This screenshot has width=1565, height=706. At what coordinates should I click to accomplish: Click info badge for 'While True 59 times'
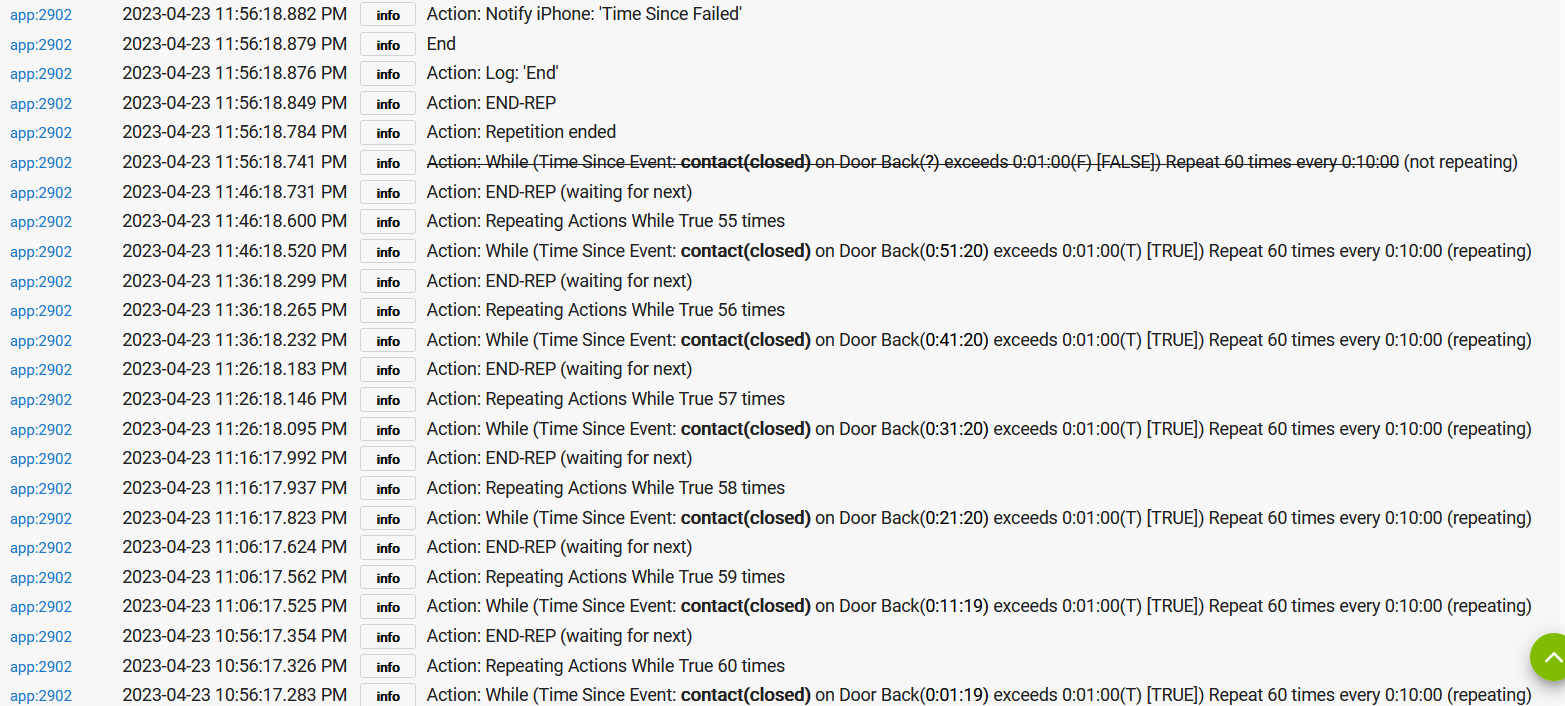388,578
